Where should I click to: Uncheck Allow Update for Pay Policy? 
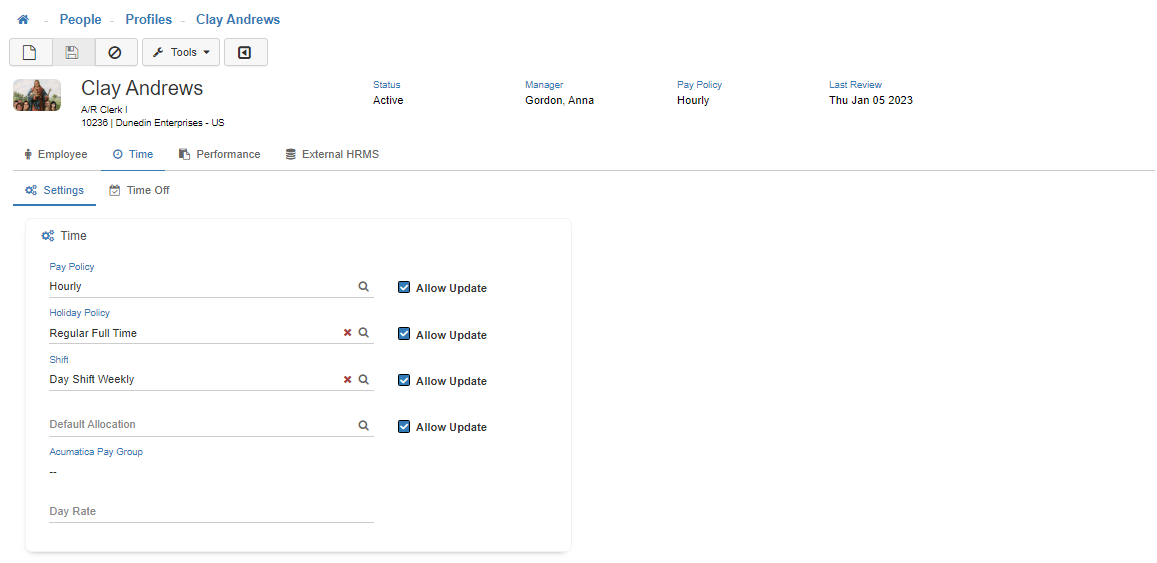404,287
